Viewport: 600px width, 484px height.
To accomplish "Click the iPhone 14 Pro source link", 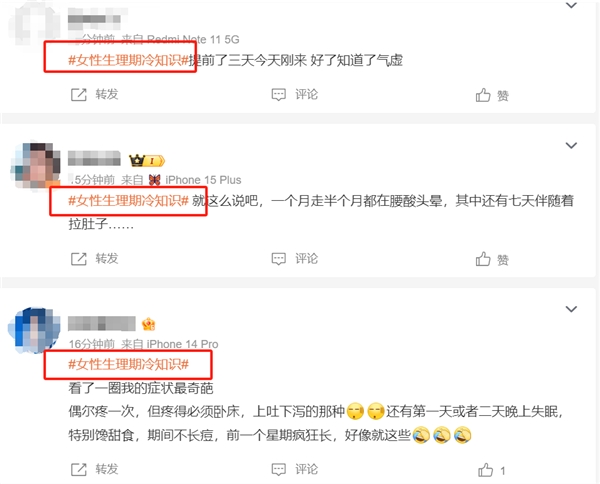I will tap(182, 344).
